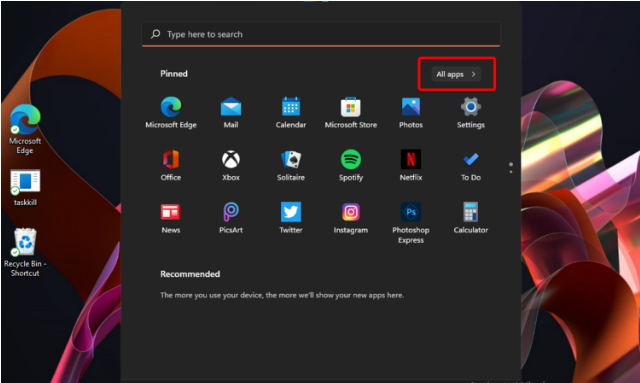Open the Xbox app
Image resolution: width=640 pixels, height=383 pixels.
click(231, 165)
